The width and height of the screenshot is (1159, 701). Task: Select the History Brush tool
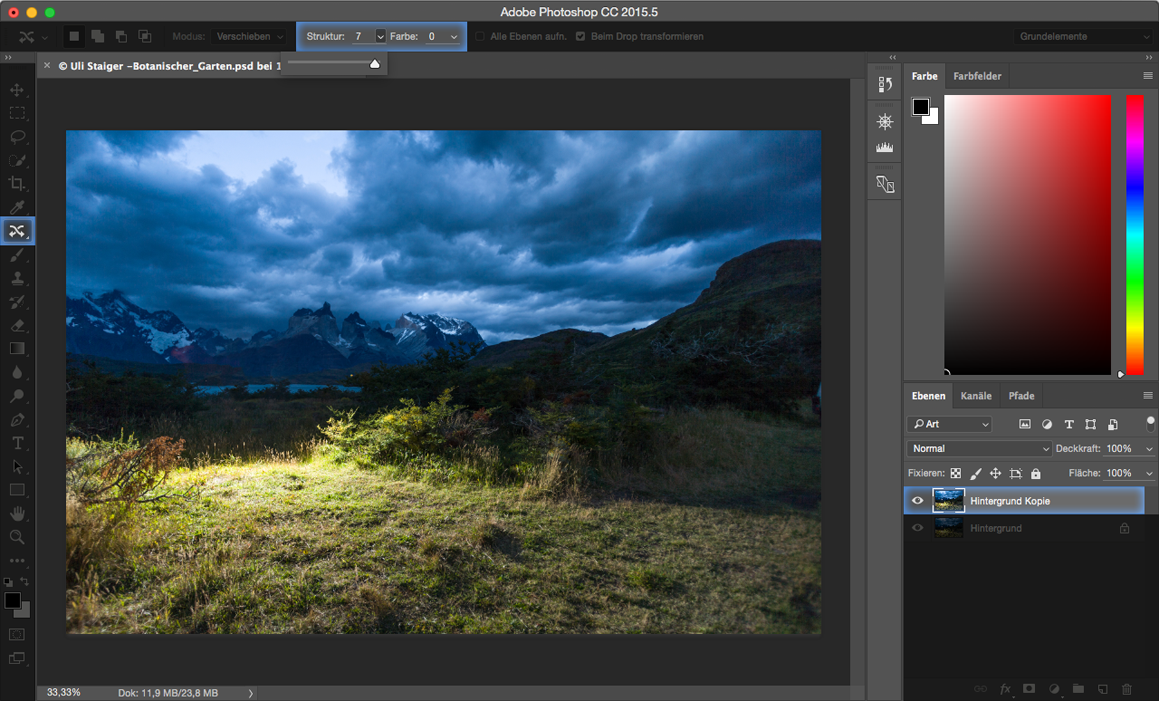pyautogui.click(x=16, y=302)
